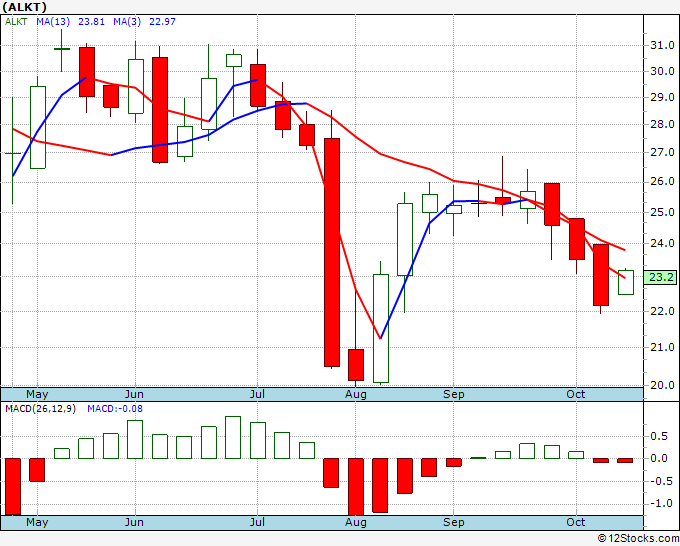
Task: Click the 31.0 price axis label
Action: point(662,45)
